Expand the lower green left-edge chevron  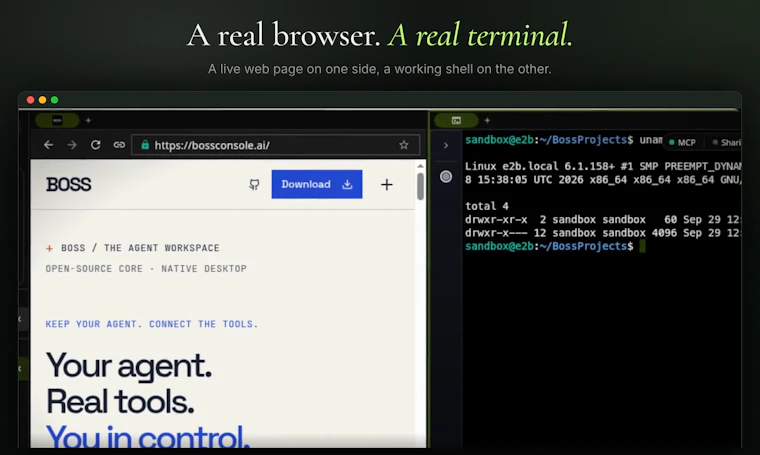coord(20,369)
